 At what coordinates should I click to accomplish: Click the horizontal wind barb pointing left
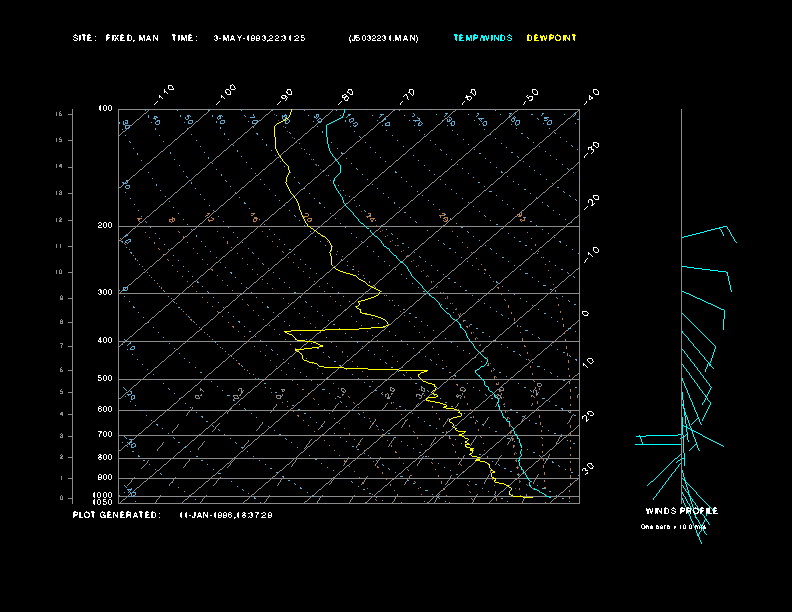click(x=658, y=439)
